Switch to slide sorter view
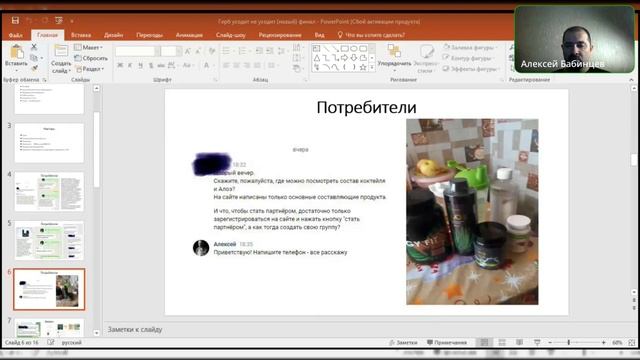640x360 pixels. 502,342
